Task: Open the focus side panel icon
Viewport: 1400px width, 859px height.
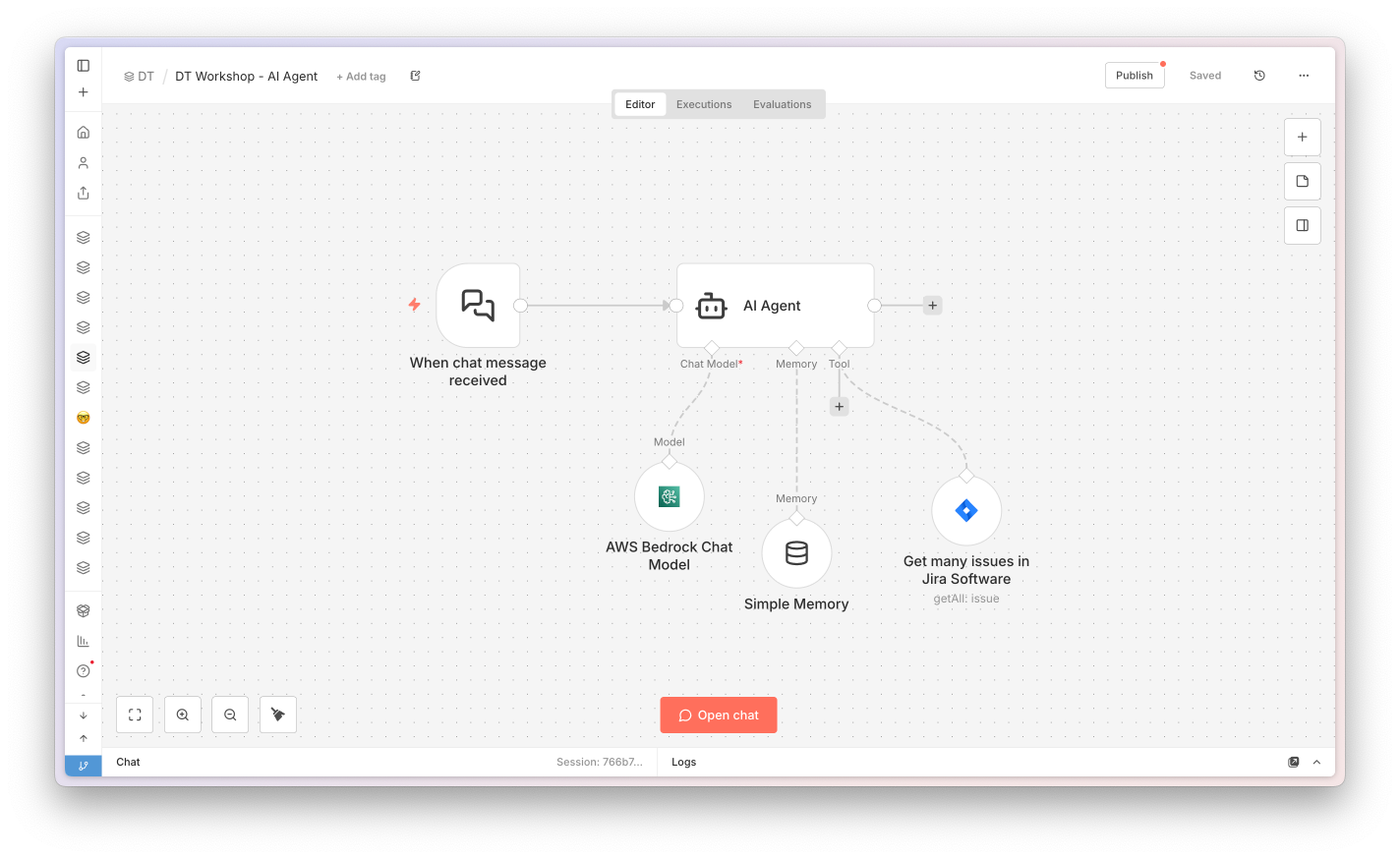Action: [x=1303, y=225]
